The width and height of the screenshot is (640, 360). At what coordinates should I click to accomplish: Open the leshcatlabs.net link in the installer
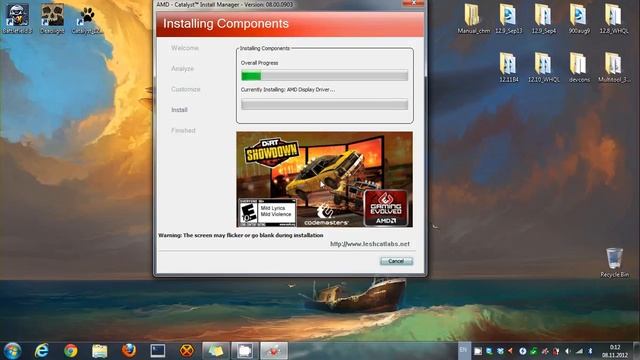(x=370, y=244)
